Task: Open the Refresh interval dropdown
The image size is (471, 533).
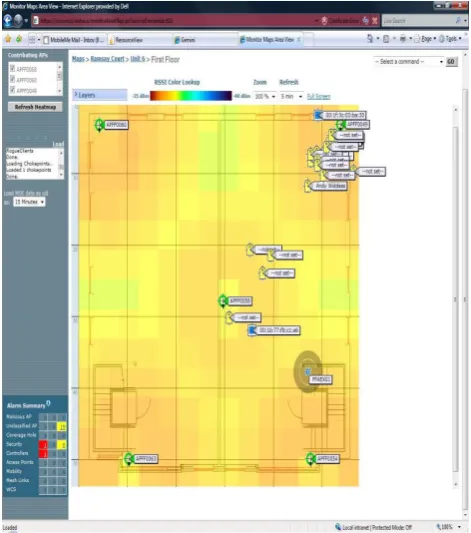Action: 291,97
